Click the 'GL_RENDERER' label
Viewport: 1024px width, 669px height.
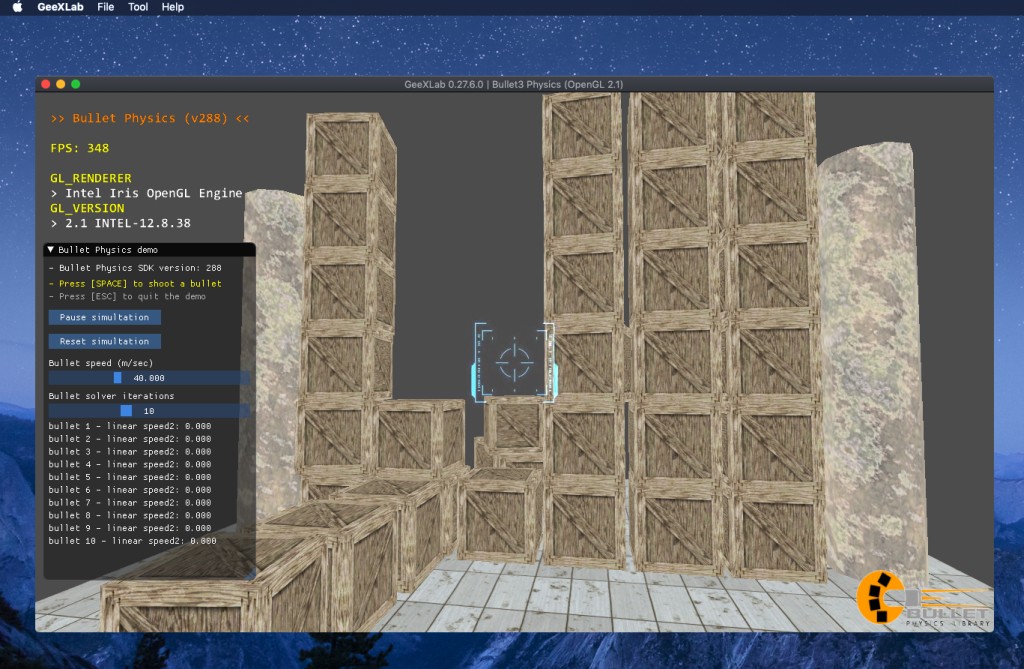click(x=91, y=178)
